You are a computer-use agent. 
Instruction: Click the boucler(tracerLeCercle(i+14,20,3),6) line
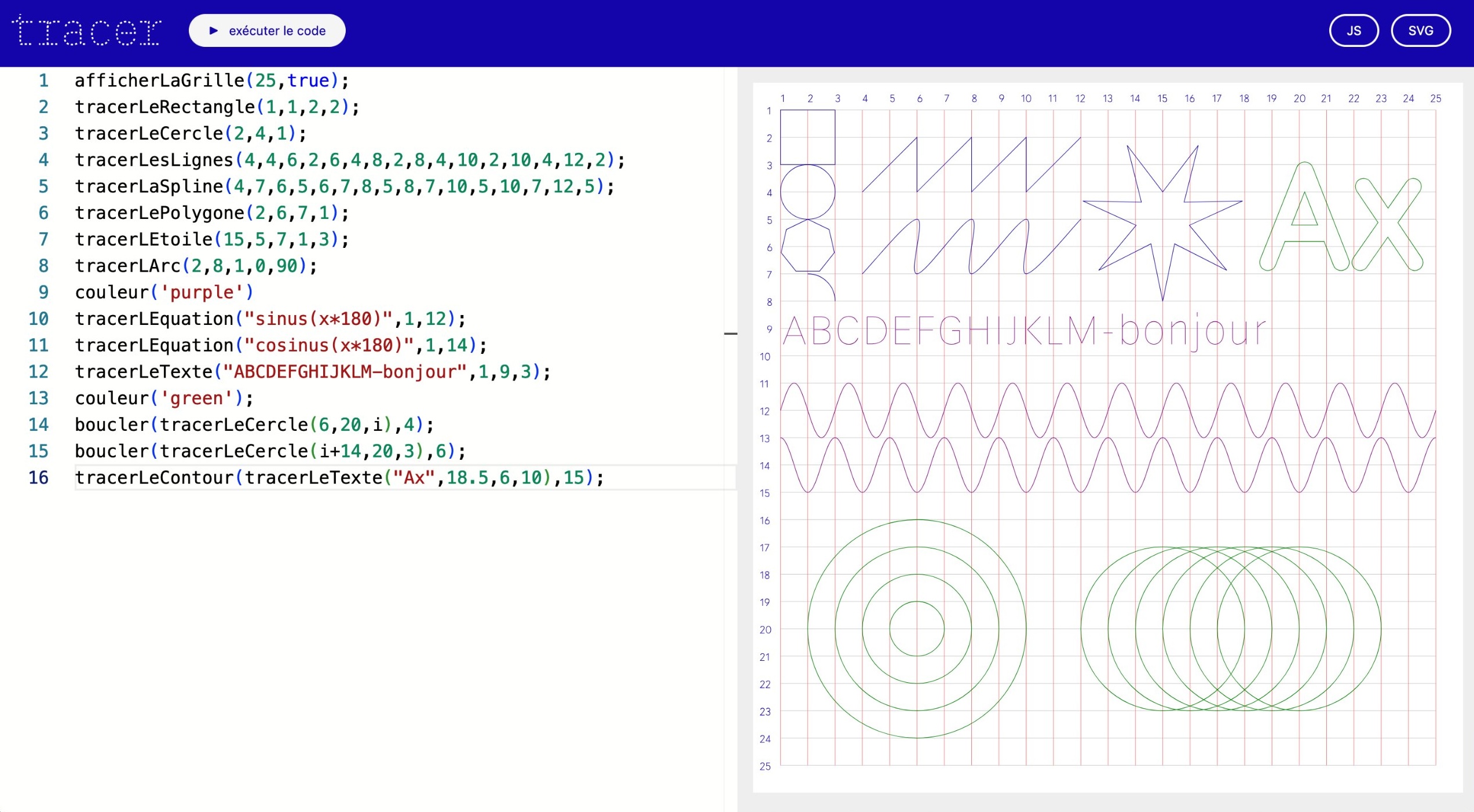pos(270,451)
